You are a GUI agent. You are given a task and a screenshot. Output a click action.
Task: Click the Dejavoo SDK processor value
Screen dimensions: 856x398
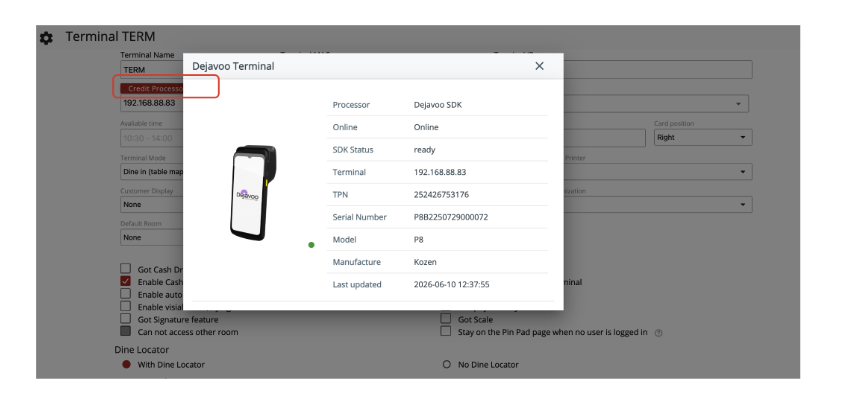tap(438, 105)
